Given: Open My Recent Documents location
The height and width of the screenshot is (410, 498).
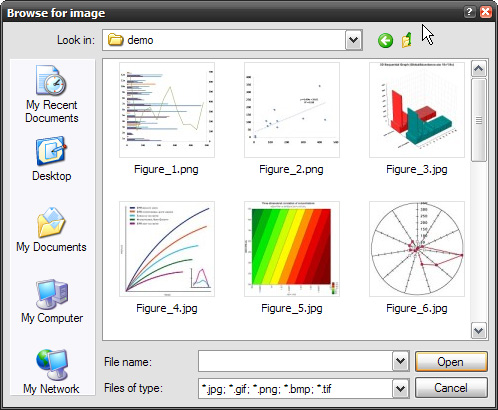Looking at the screenshot, I should coord(52,94).
